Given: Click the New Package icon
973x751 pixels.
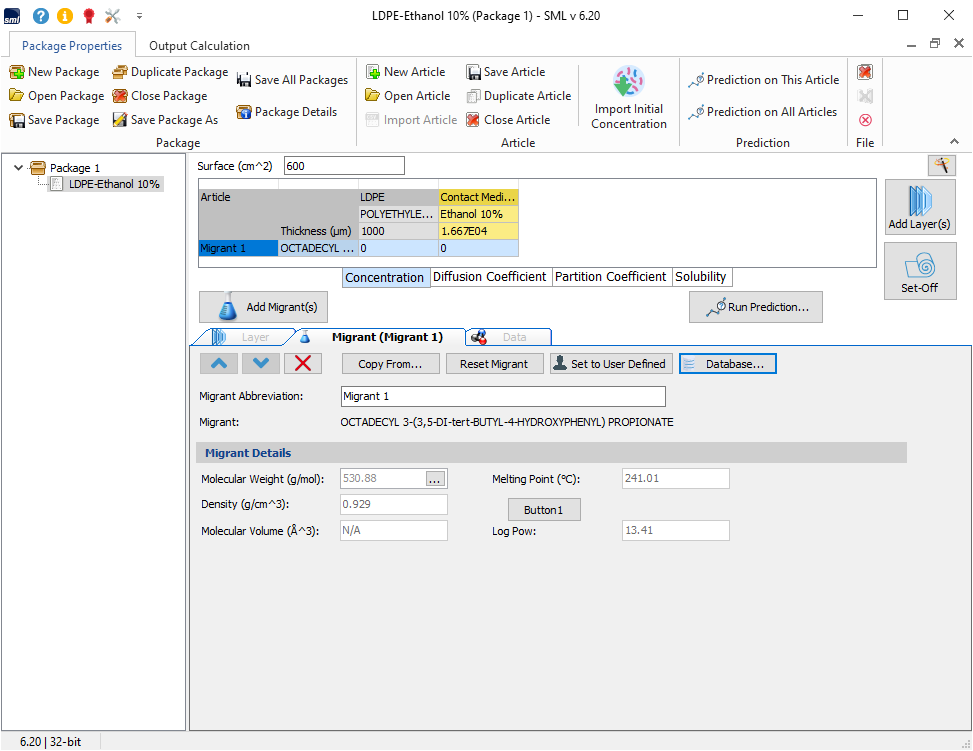Looking at the screenshot, I should click(17, 72).
